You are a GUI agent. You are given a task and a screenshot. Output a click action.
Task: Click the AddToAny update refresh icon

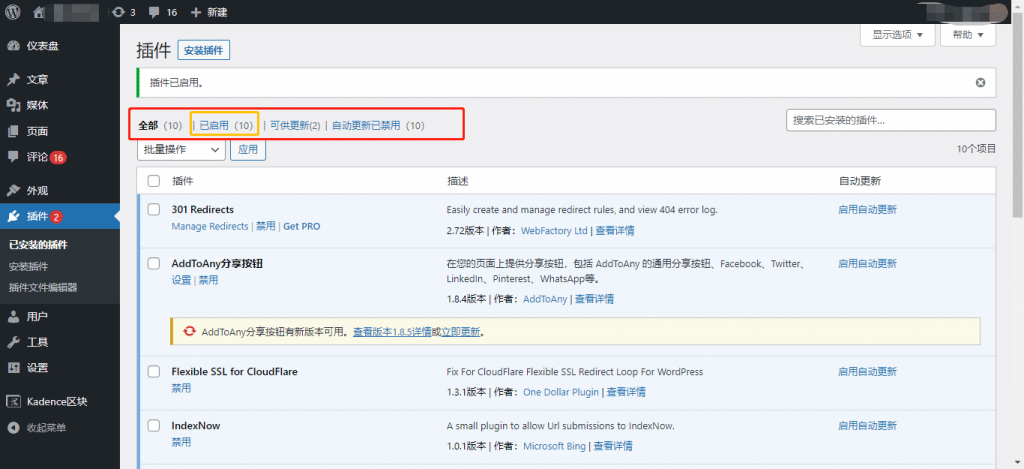tap(189, 331)
